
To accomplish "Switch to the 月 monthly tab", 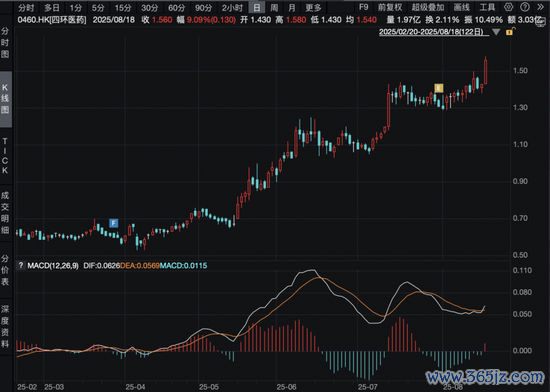I will pos(291,7).
